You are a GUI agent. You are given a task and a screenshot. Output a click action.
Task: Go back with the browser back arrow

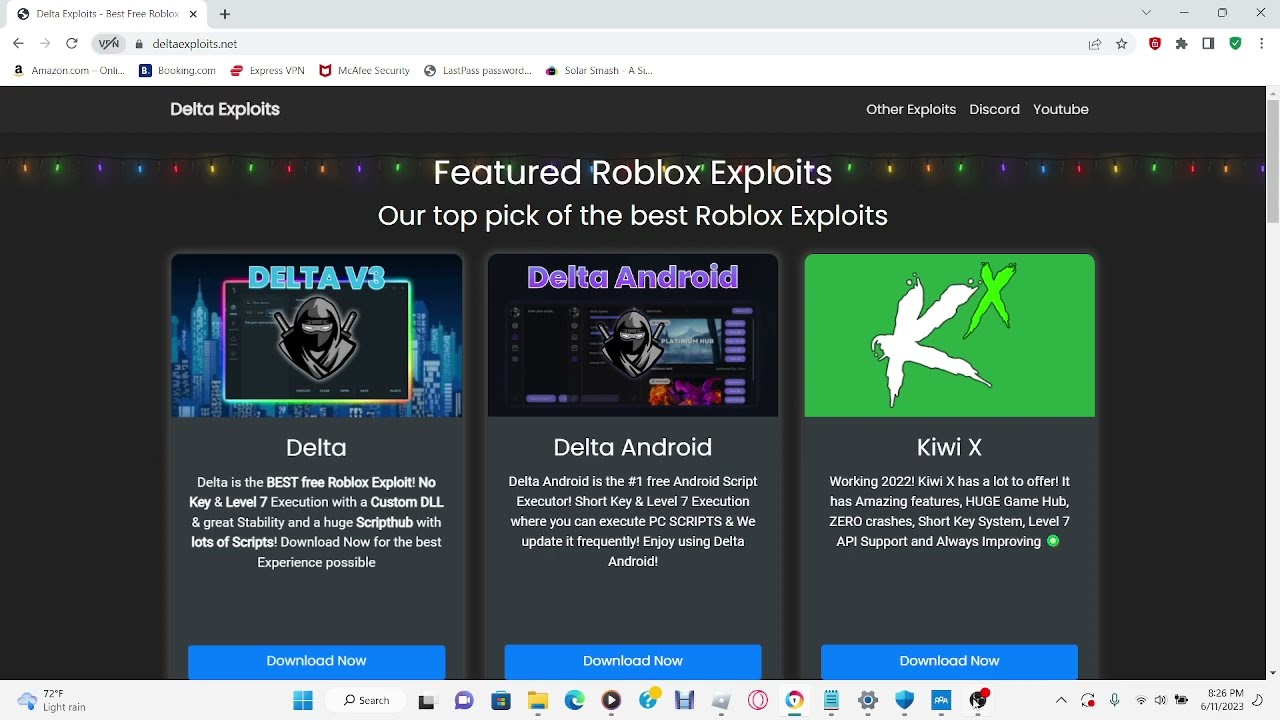tap(18, 44)
